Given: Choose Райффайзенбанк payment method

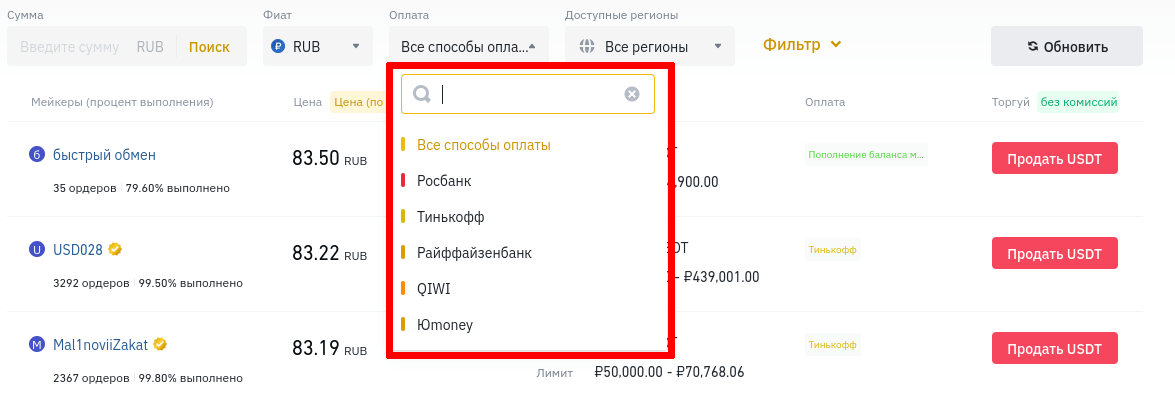Looking at the screenshot, I should [474, 253].
